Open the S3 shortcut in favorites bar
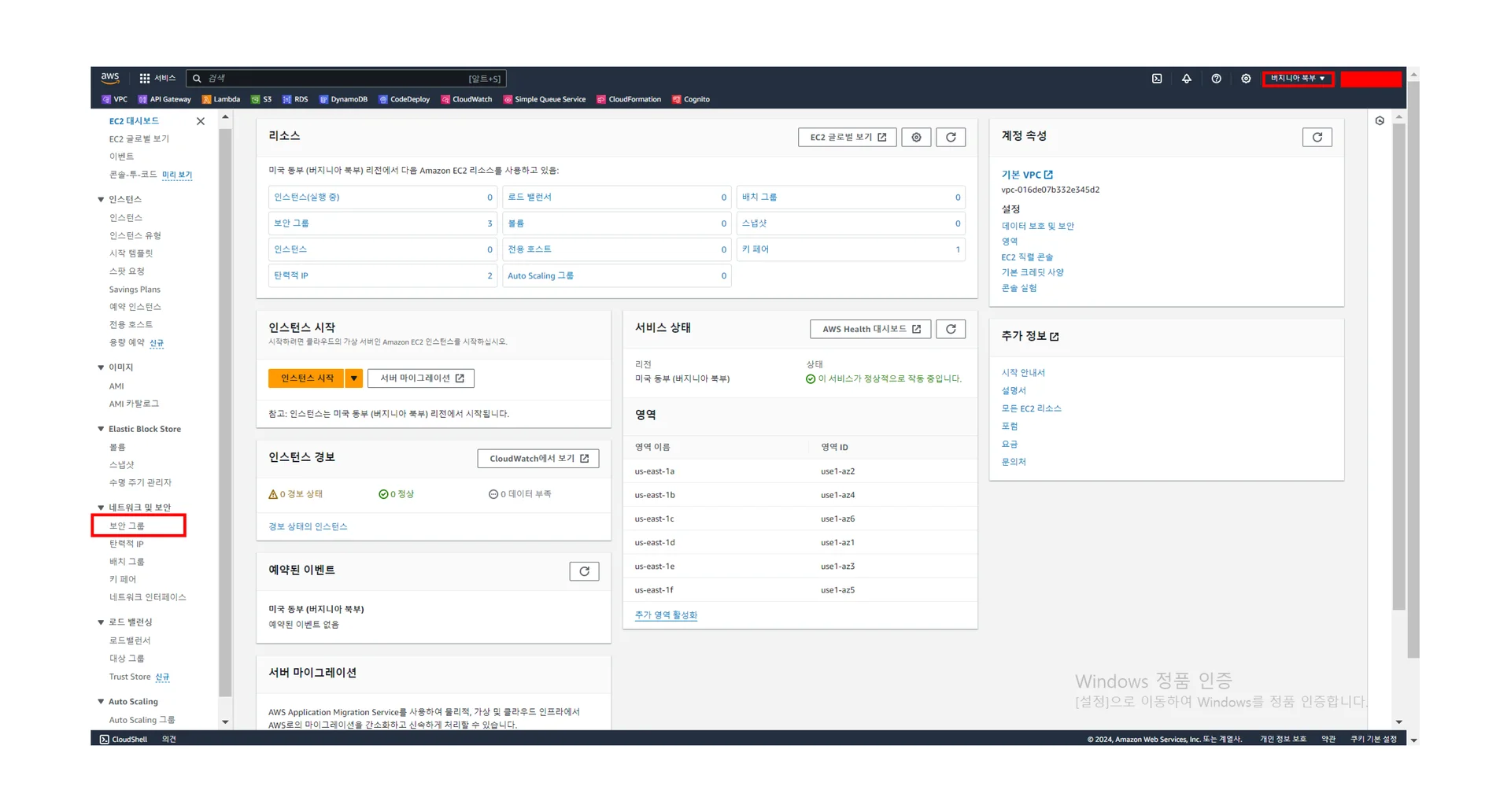The width and height of the screenshot is (1511, 812). pos(261,100)
